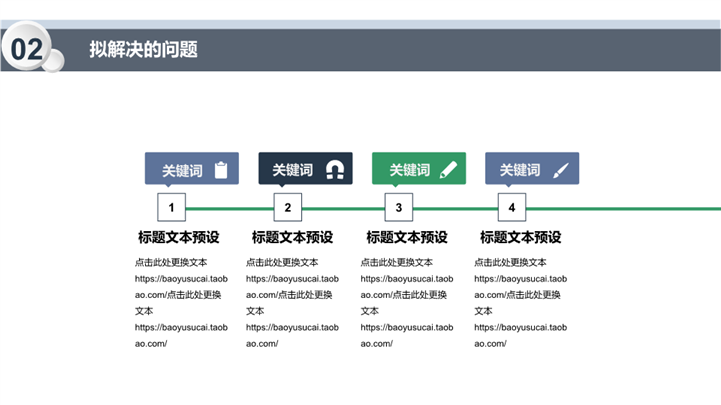Viewport: 721px width, 405px height.
Task: Select the slide title 拟解决的问题
Action: point(143,49)
